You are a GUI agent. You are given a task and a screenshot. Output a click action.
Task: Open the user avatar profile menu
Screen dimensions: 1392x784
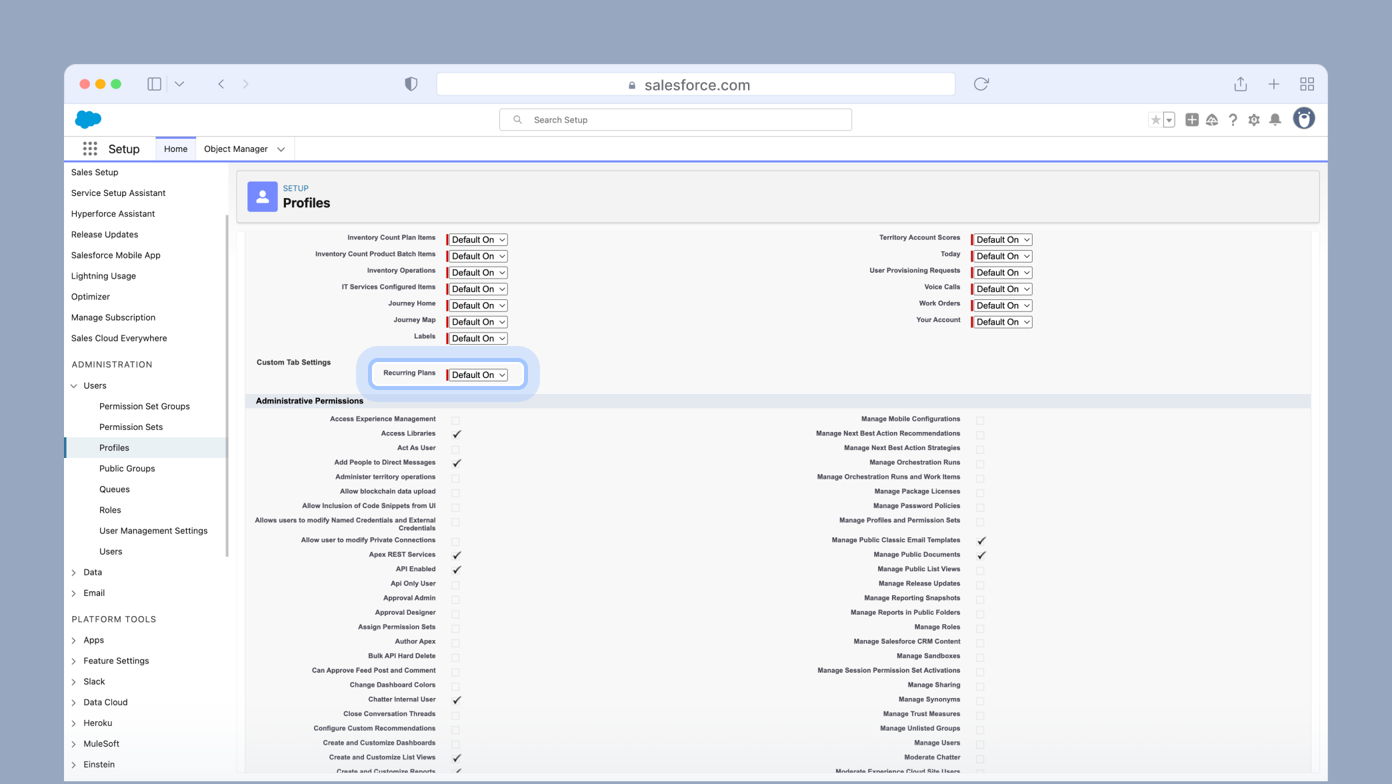pyautogui.click(x=1304, y=119)
